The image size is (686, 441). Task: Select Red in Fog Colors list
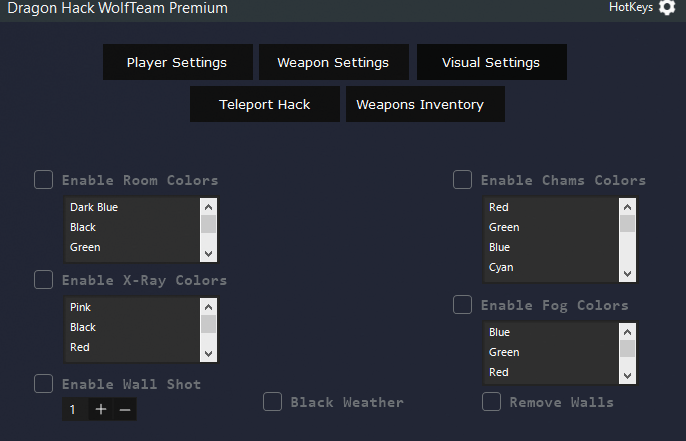click(x=551, y=372)
